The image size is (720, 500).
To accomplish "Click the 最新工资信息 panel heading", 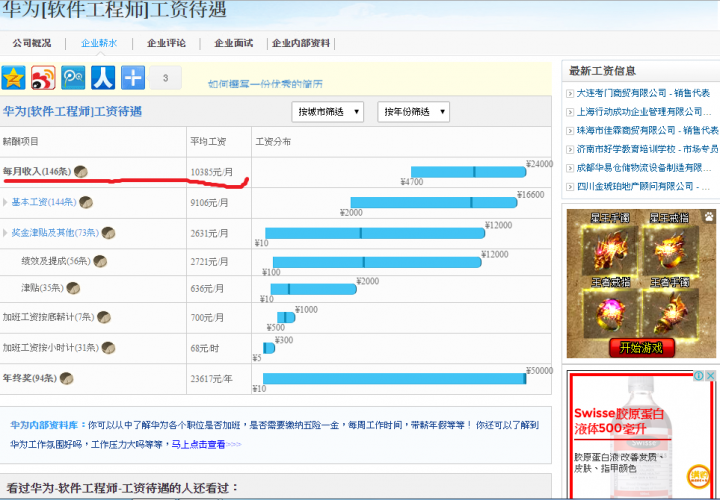I will 602,71.
